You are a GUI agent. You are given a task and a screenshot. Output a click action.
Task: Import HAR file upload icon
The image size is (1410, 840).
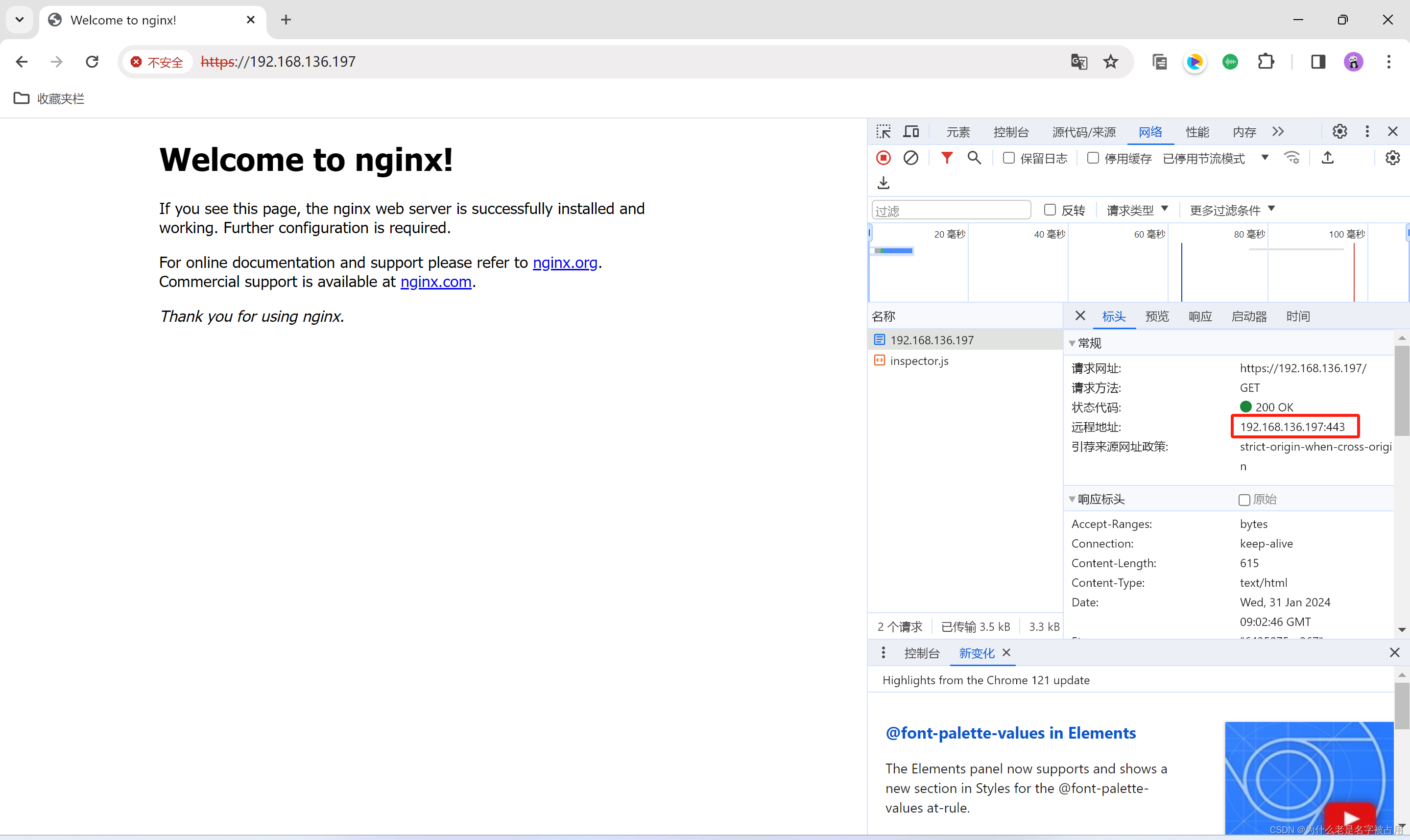1328,158
